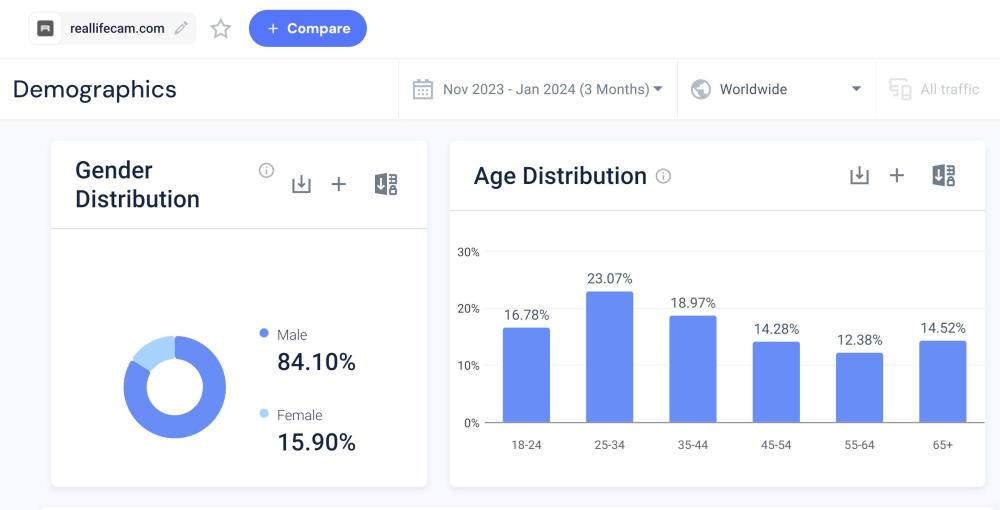Screen dimensions: 1000x510
Task: Click the edit pencil icon beside reallifecam.com
Action: tap(181, 28)
